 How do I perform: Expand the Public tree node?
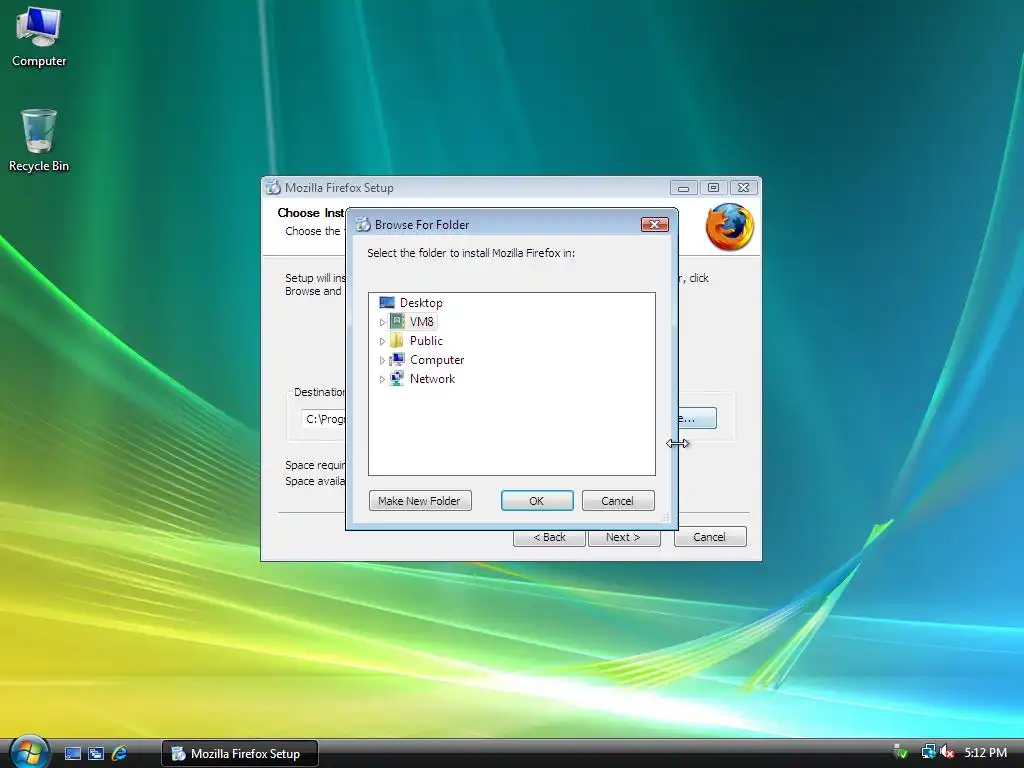(x=382, y=341)
